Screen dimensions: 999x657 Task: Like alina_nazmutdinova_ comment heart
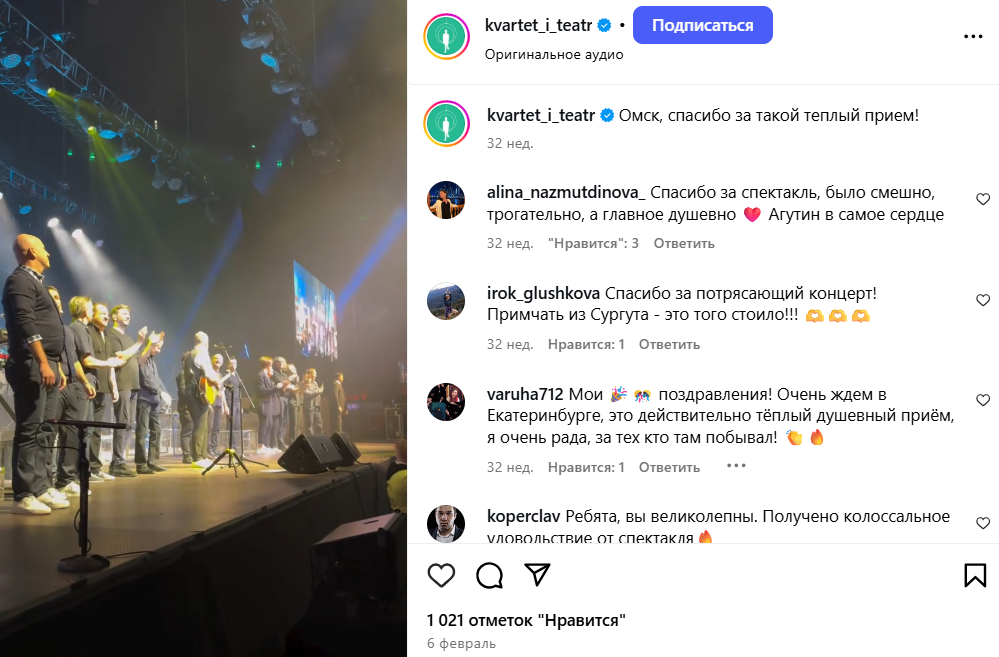(x=983, y=199)
